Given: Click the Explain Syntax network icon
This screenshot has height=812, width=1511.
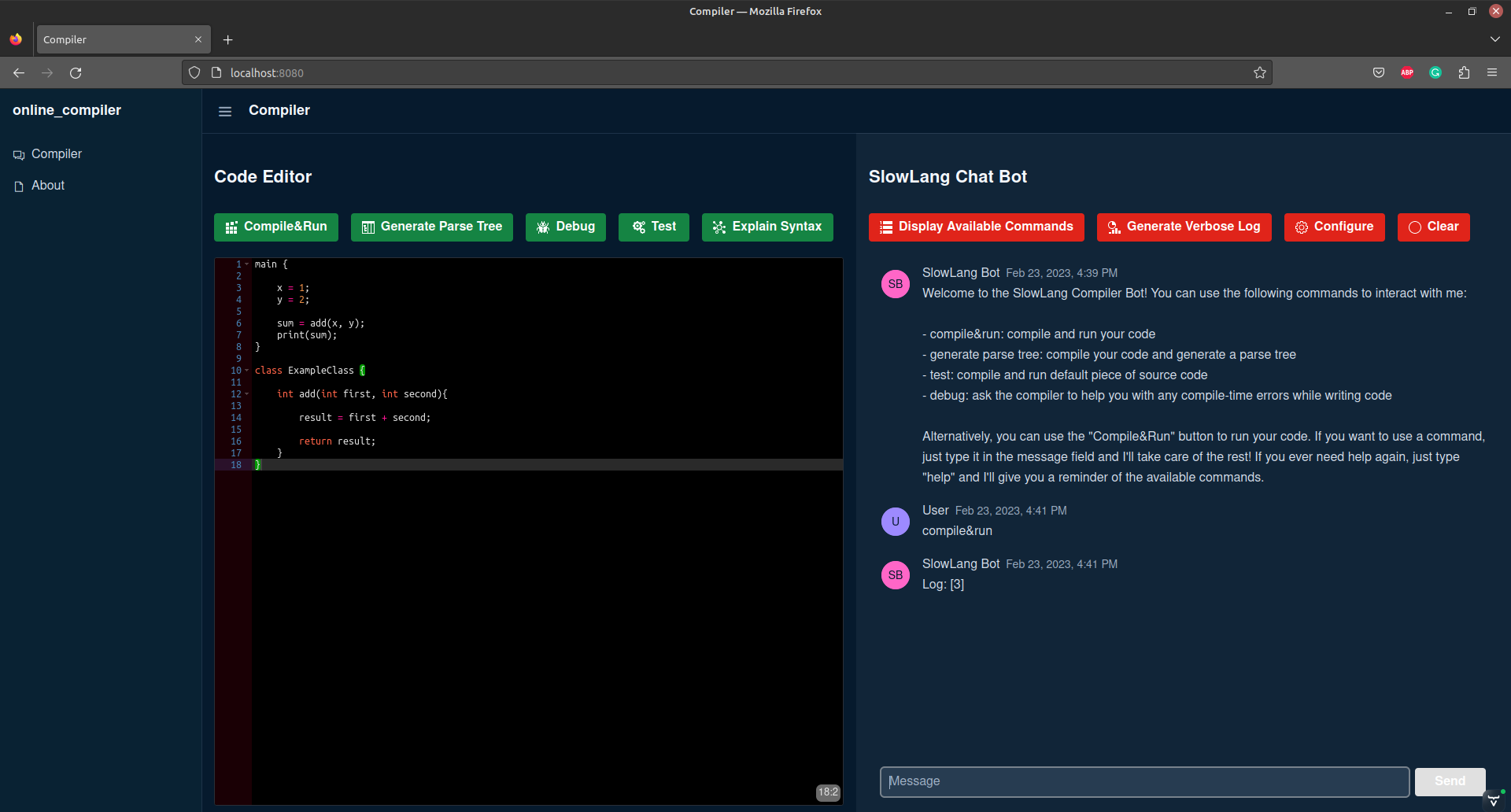Looking at the screenshot, I should (719, 227).
